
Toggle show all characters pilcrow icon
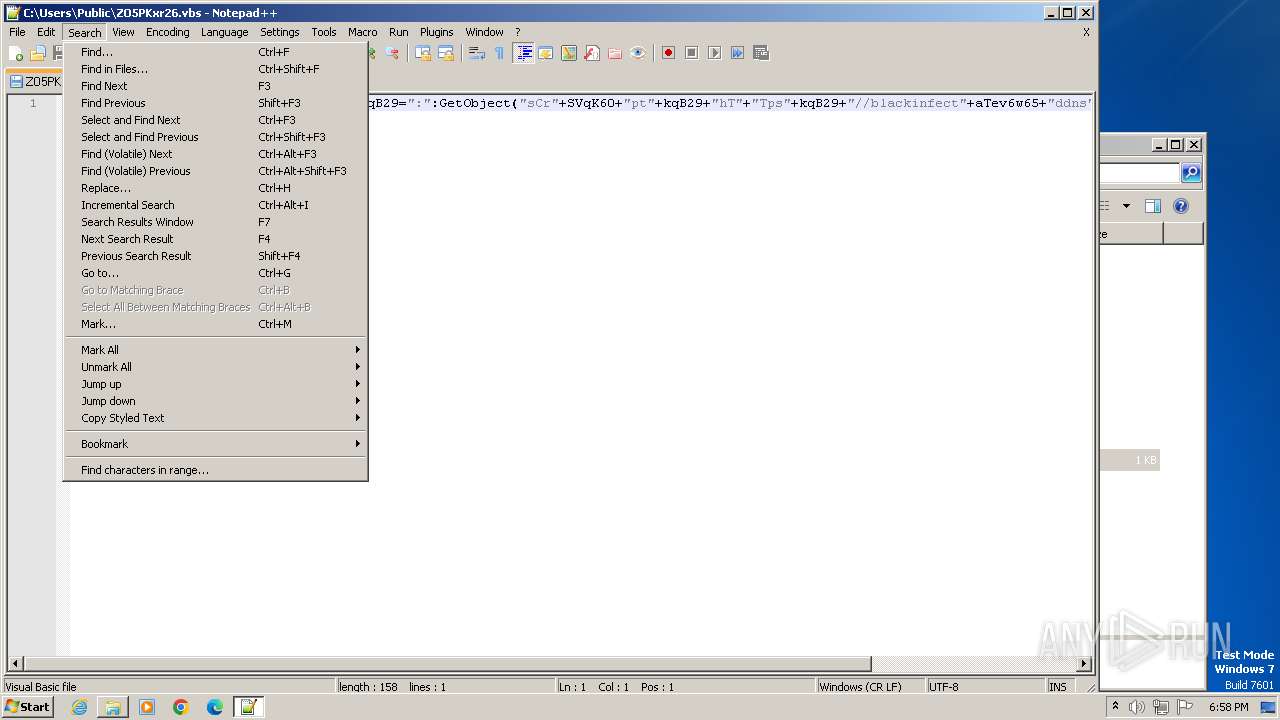tap(500, 53)
